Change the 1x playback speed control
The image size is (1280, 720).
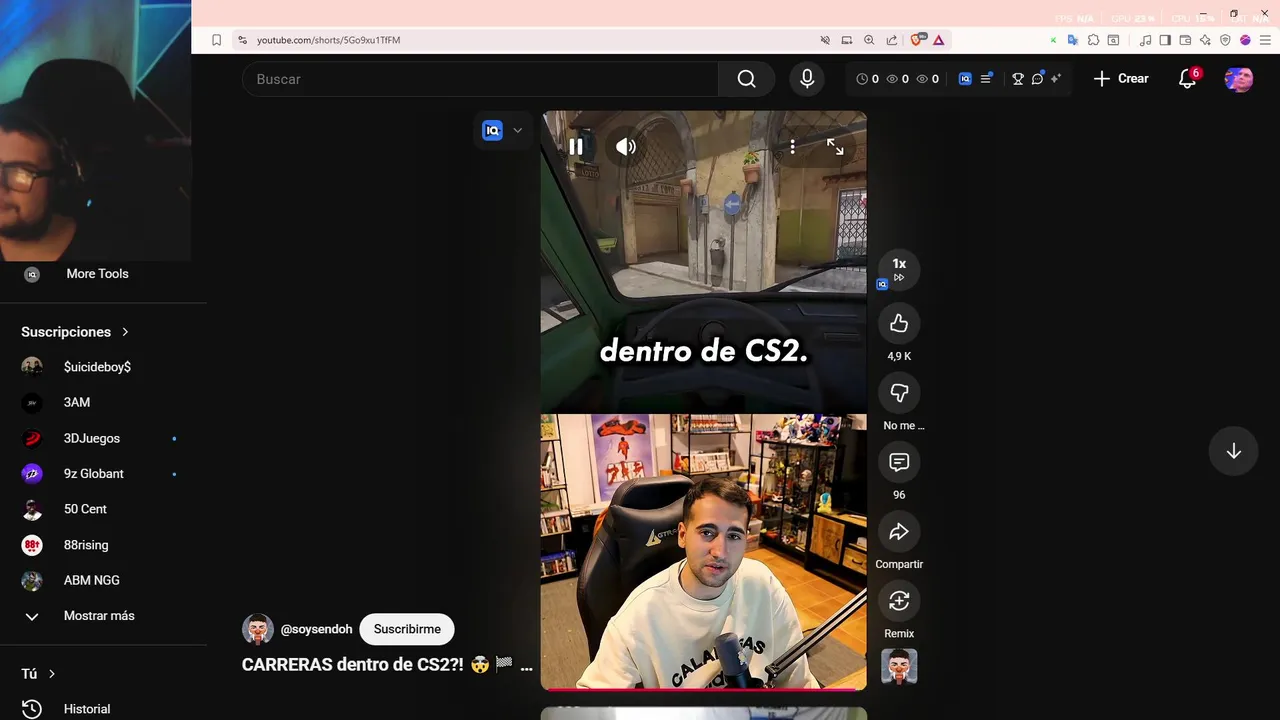[x=899, y=270]
